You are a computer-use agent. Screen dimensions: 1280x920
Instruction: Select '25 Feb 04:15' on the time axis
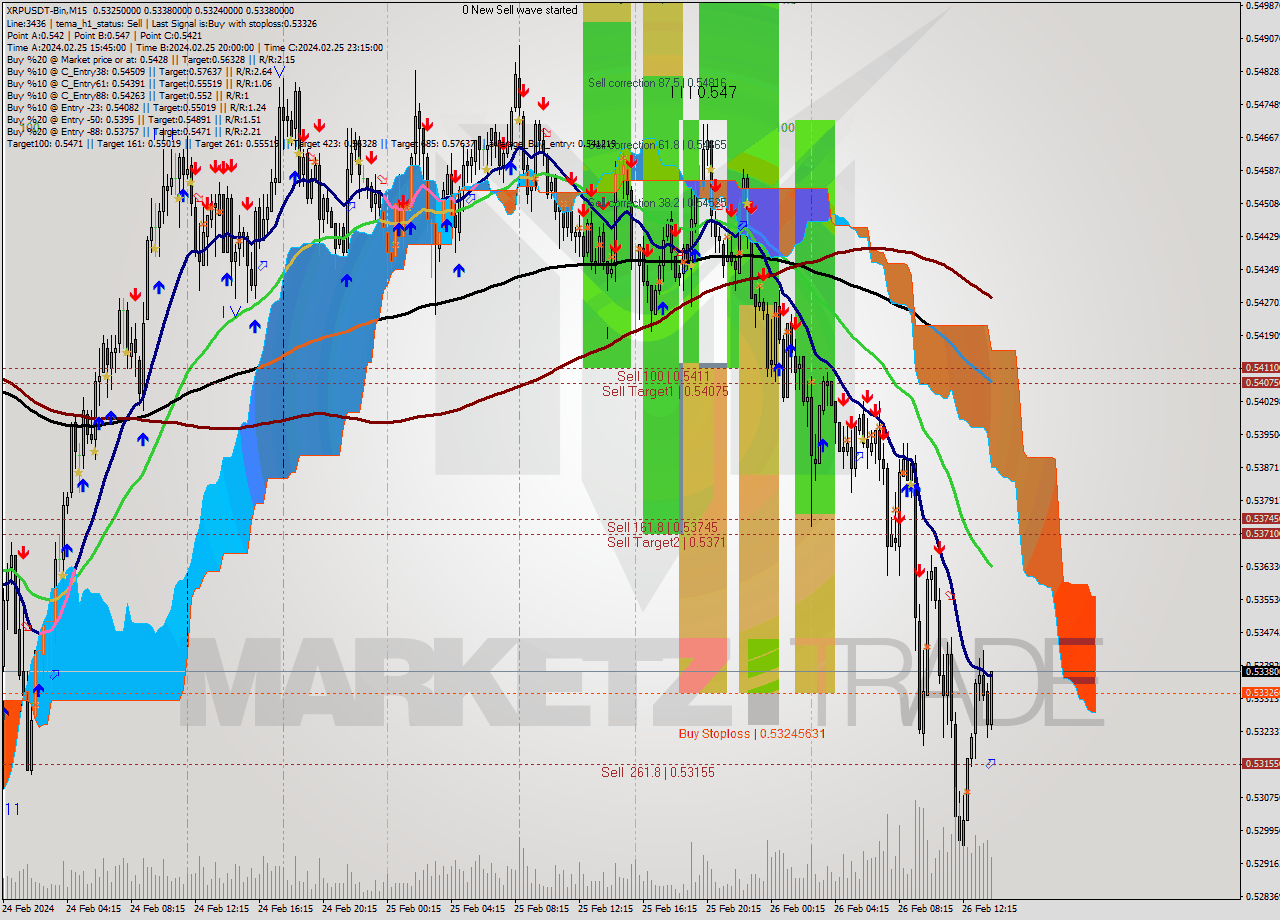478,909
